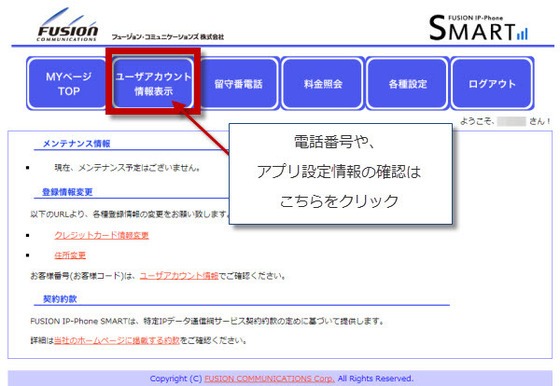Click the フュージョン・コミュニケーションズ株式会社 company name text
Screen dimensions: 560x386
click(168, 37)
